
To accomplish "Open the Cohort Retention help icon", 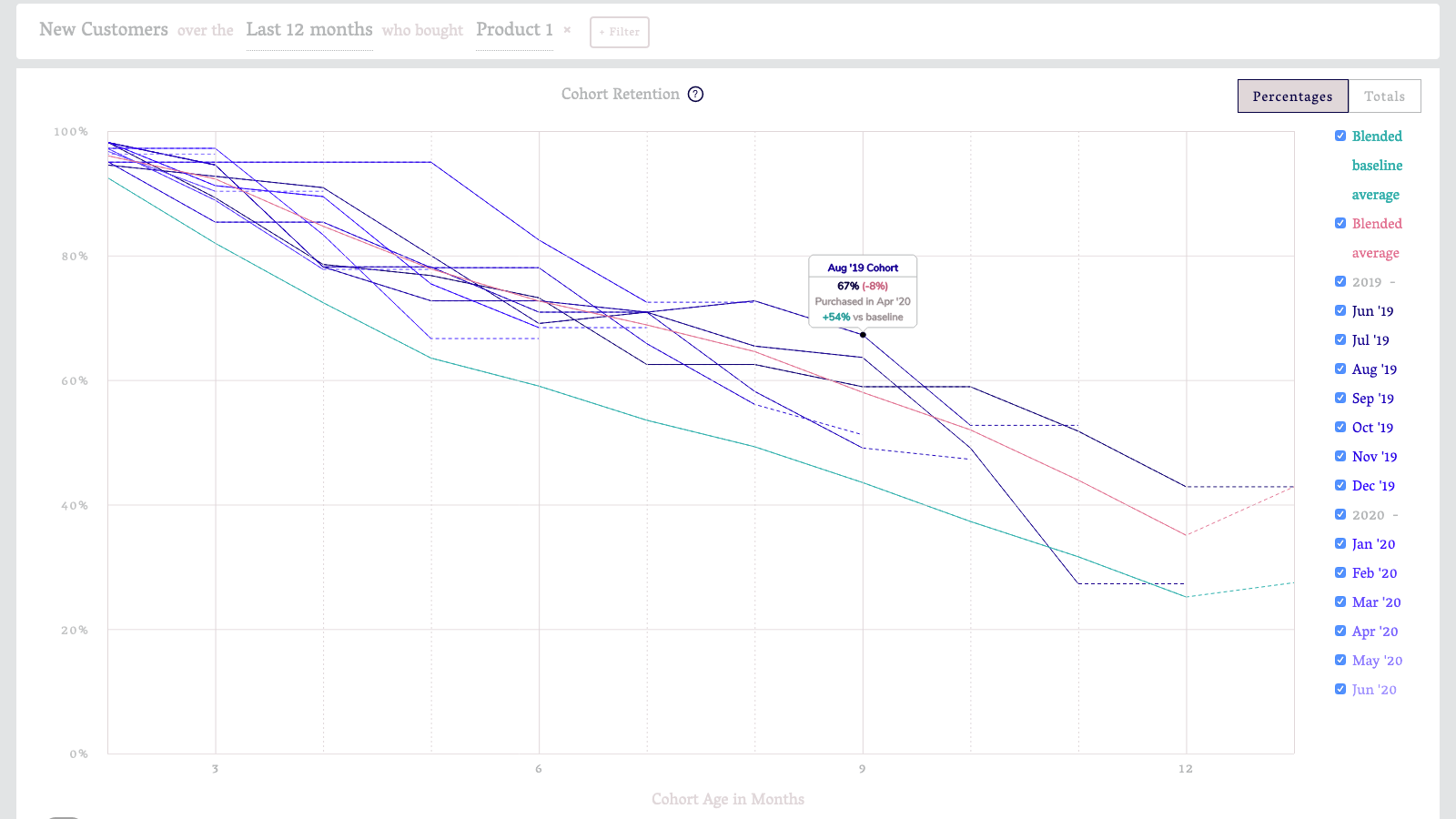I will pyautogui.click(x=695, y=94).
